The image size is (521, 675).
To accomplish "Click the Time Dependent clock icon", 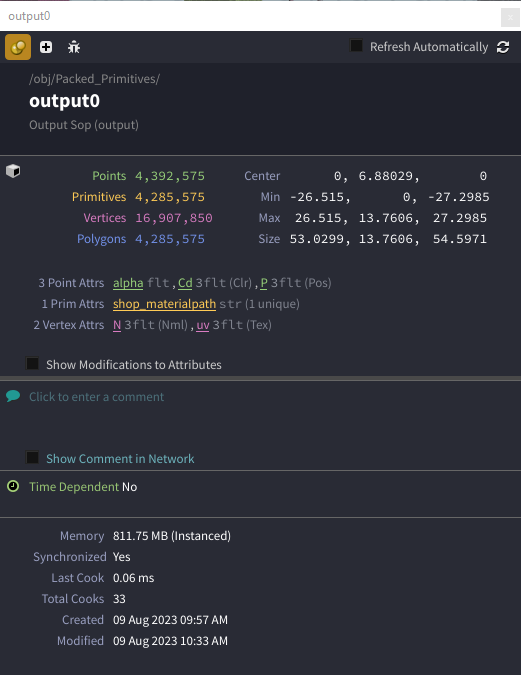I will click(x=13, y=486).
